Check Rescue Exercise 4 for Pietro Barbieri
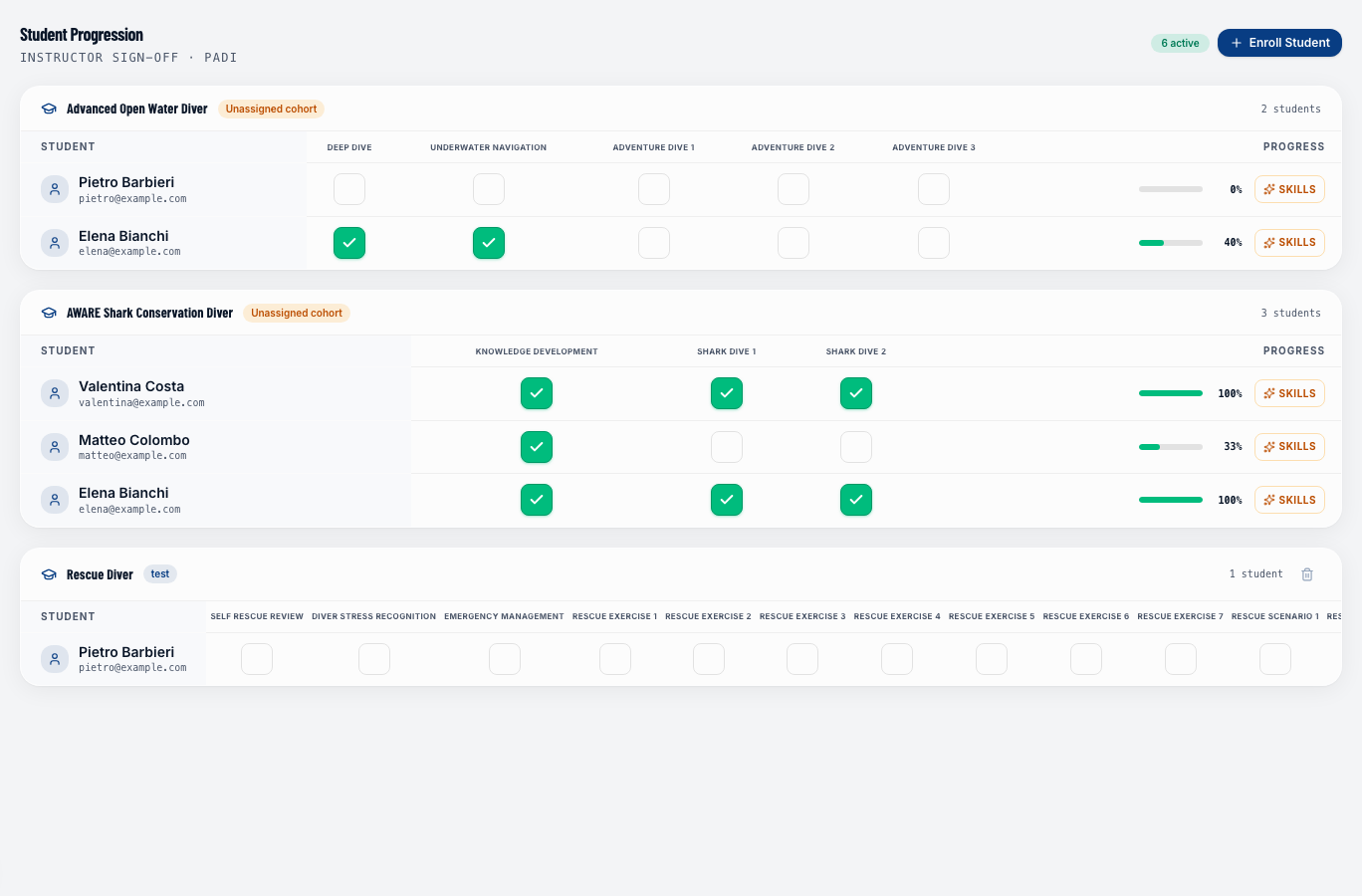The height and width of the screenshot is (896, 1362). click(x=897, y=659)
